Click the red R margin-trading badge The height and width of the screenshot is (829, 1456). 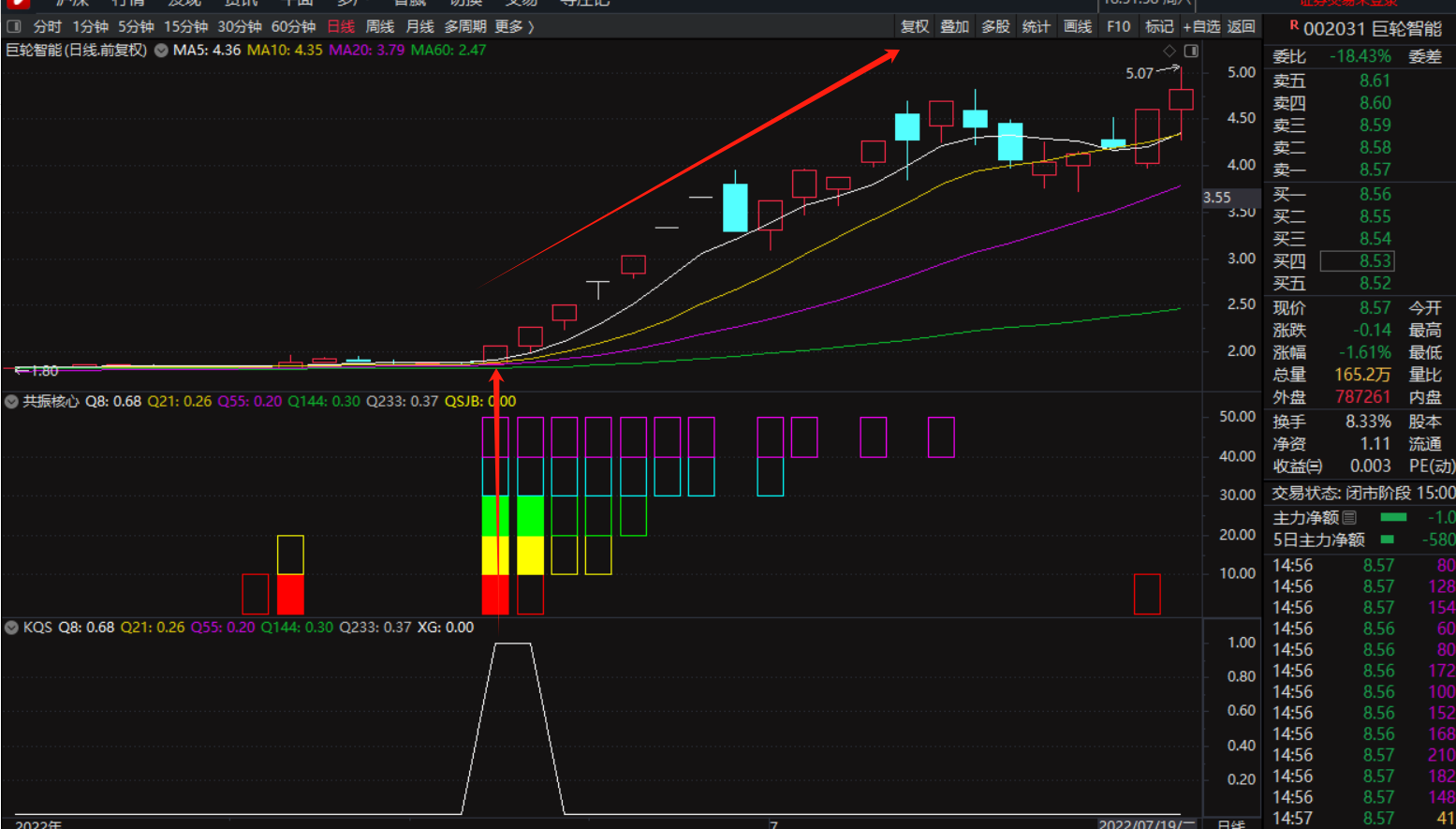[x=1294, y=26]
